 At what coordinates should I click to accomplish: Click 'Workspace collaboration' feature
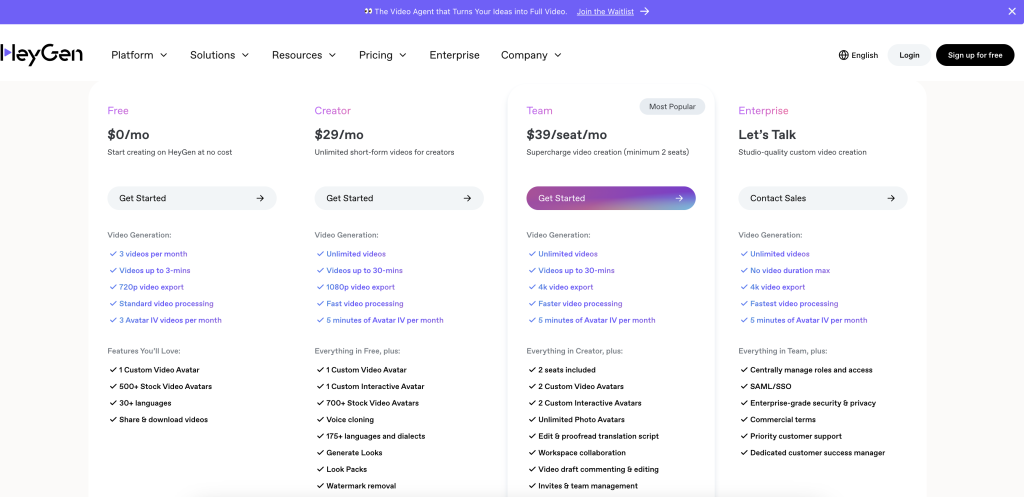[582, 453]
